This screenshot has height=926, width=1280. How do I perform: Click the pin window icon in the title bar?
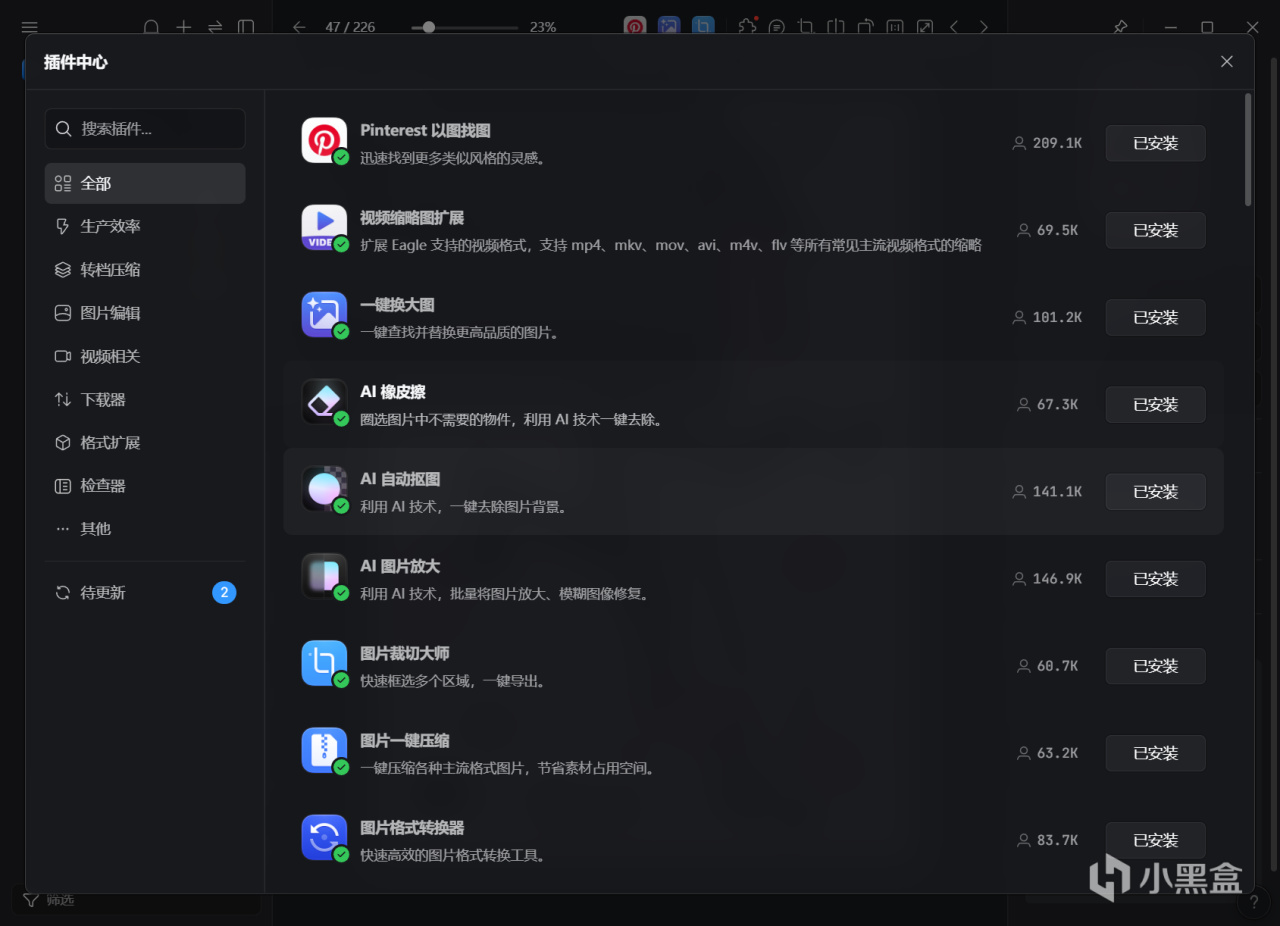tap(1120, 27)
